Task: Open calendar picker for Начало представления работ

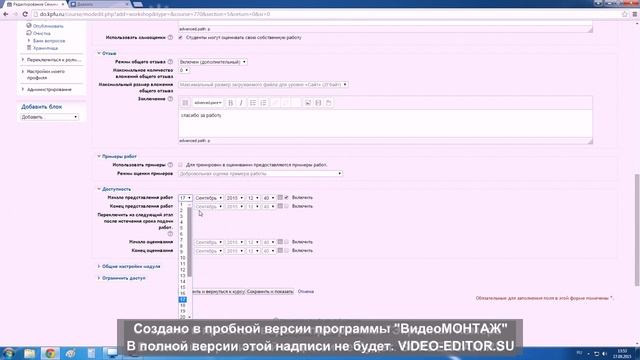Action: tap(280, 198)
